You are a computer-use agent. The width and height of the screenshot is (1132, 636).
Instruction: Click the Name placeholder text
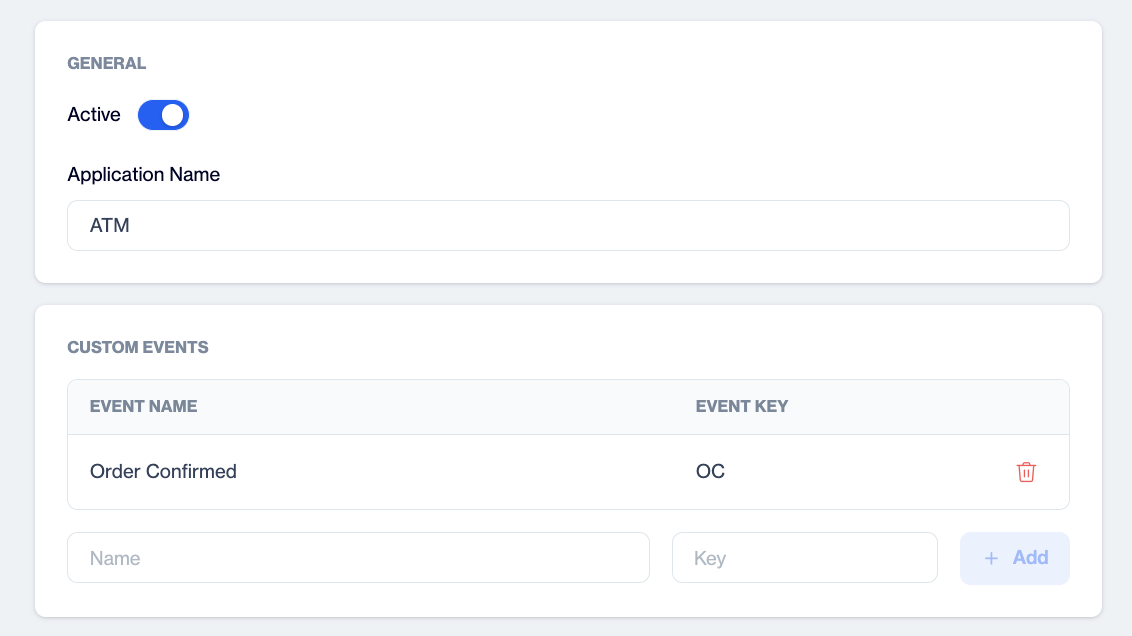[x=115, y=558]
